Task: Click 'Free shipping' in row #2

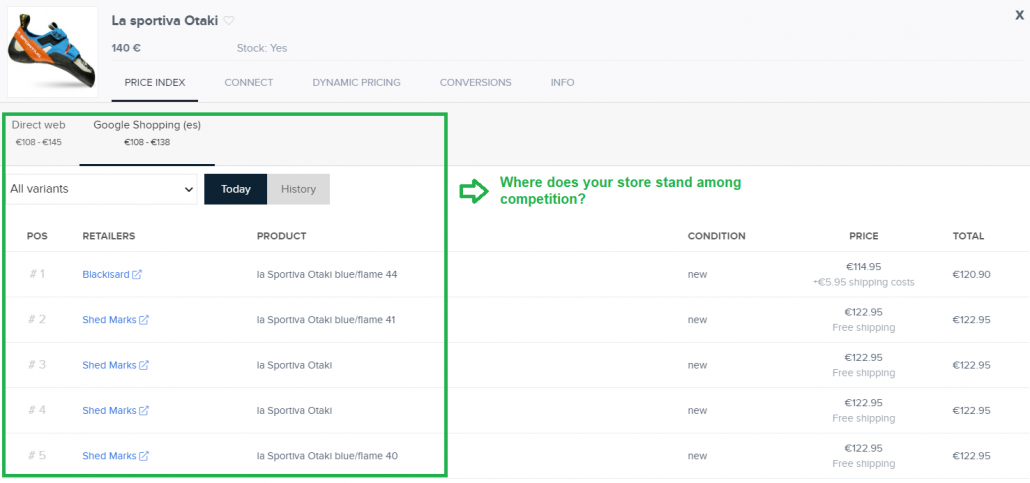Action: (863, 328)
